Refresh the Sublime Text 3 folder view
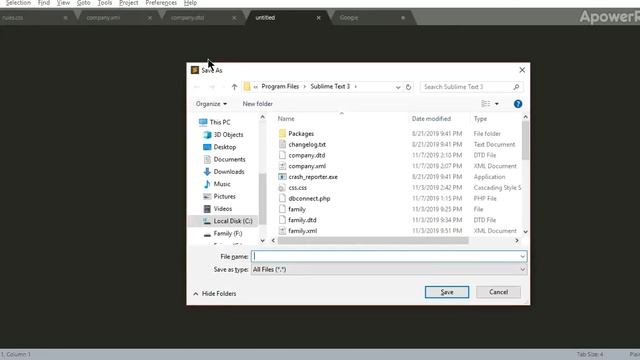640x360 pixels. (408, 87)
